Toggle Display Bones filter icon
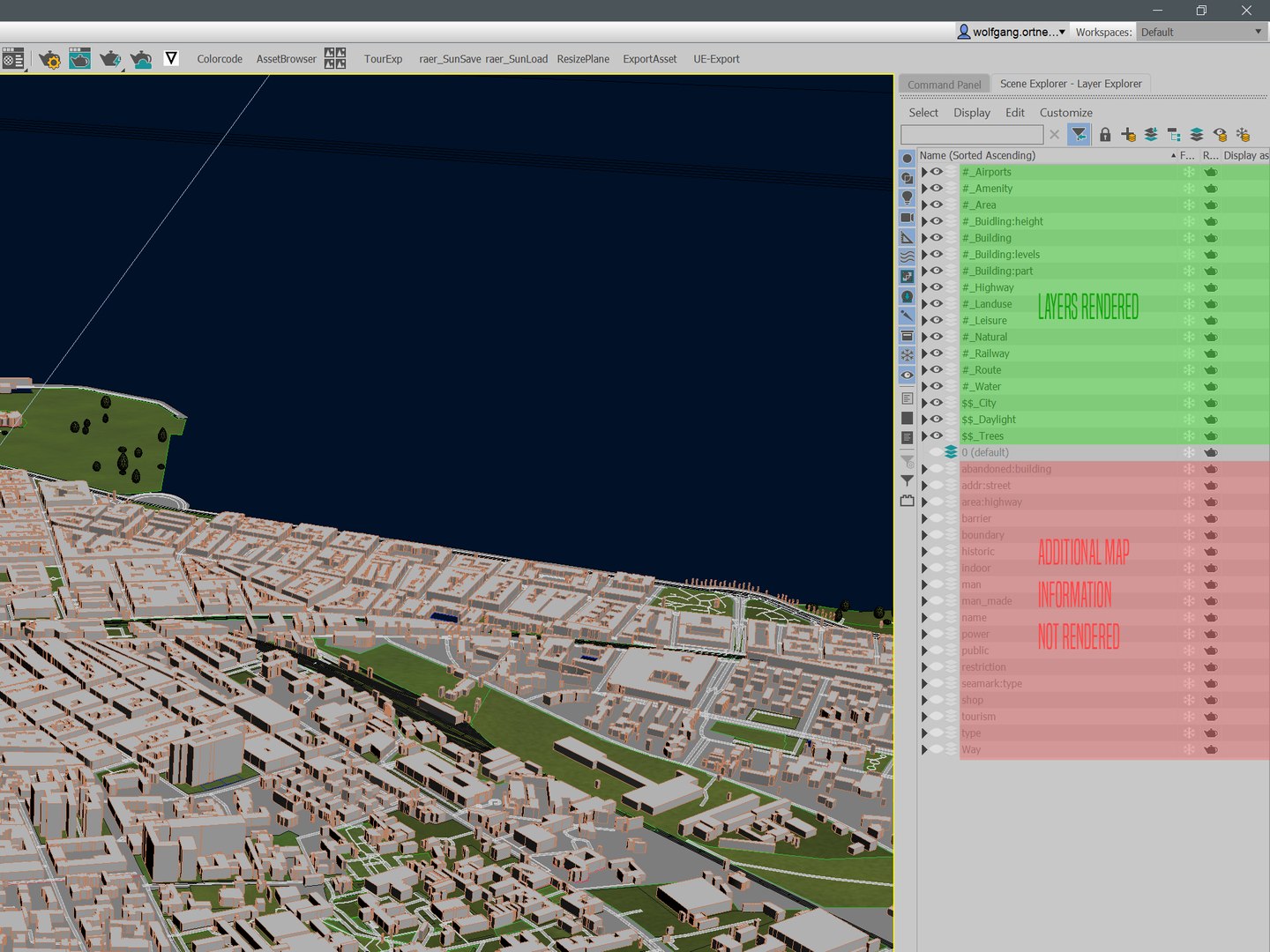Image resolution: width=1270 pixels, height=952 pixels. (907, 316)
